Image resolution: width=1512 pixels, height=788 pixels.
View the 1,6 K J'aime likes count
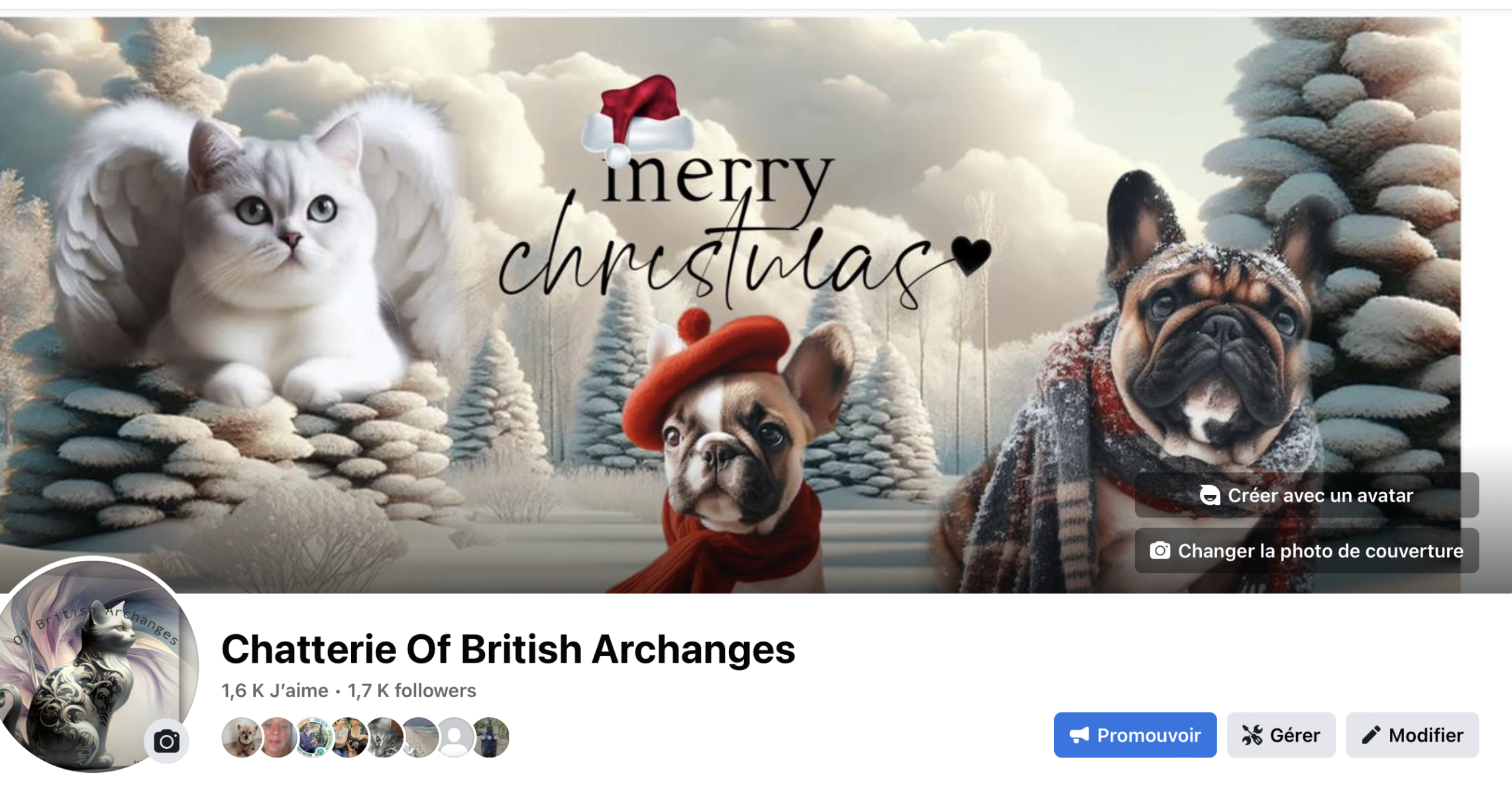(275, 691)
